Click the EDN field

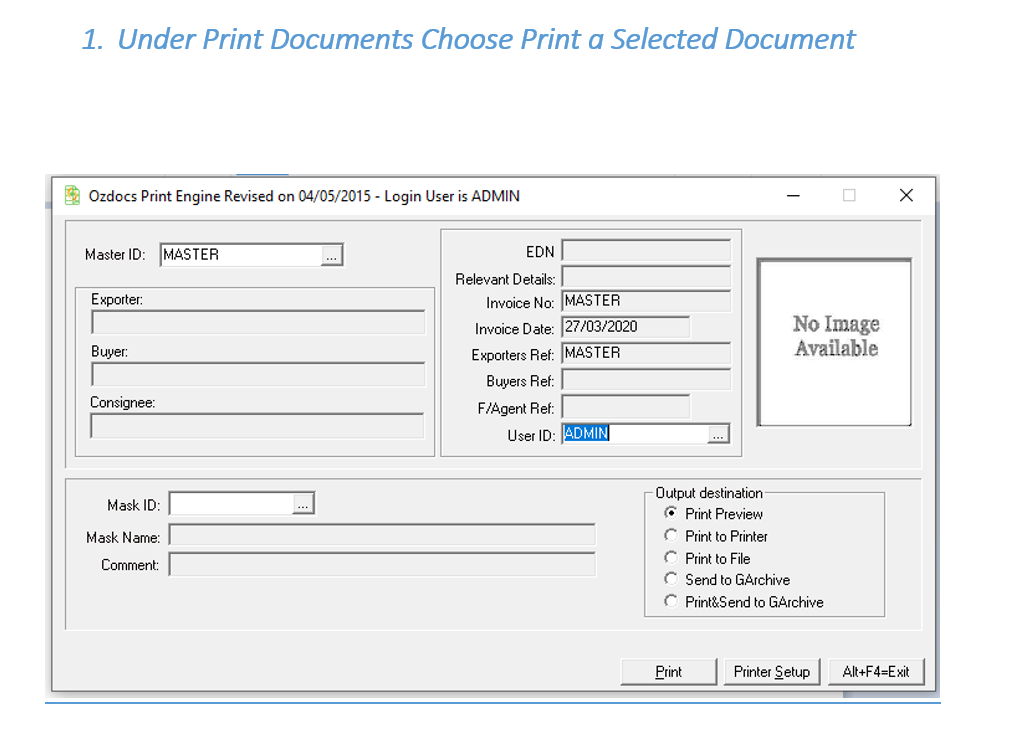coord(646,250)
